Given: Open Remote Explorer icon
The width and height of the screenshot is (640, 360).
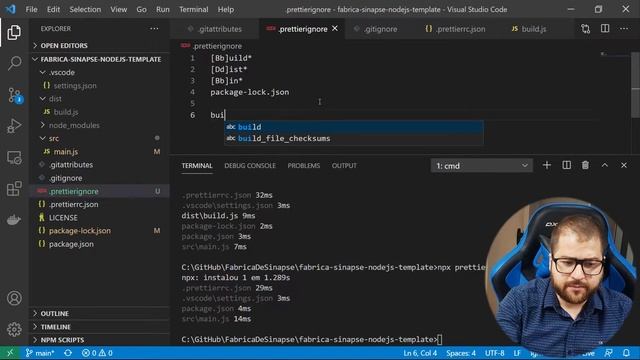Looking at the screenshot, I should [x=14, y=158].
